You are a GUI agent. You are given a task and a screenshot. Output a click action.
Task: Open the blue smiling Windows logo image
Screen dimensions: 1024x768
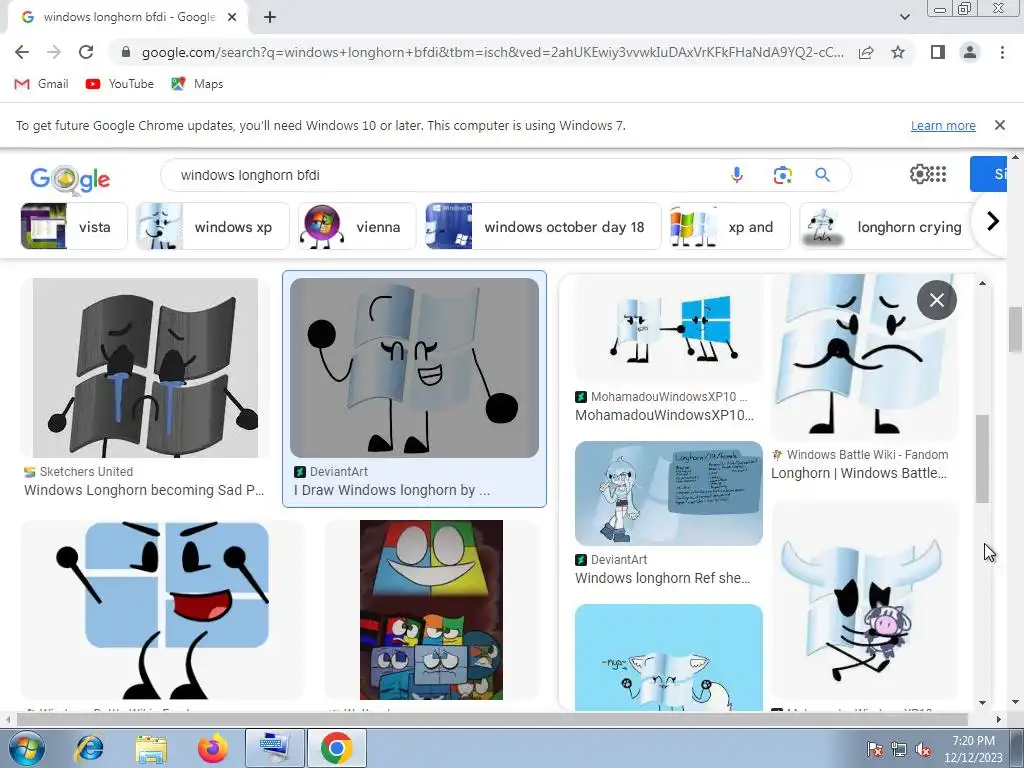[163, 610]
